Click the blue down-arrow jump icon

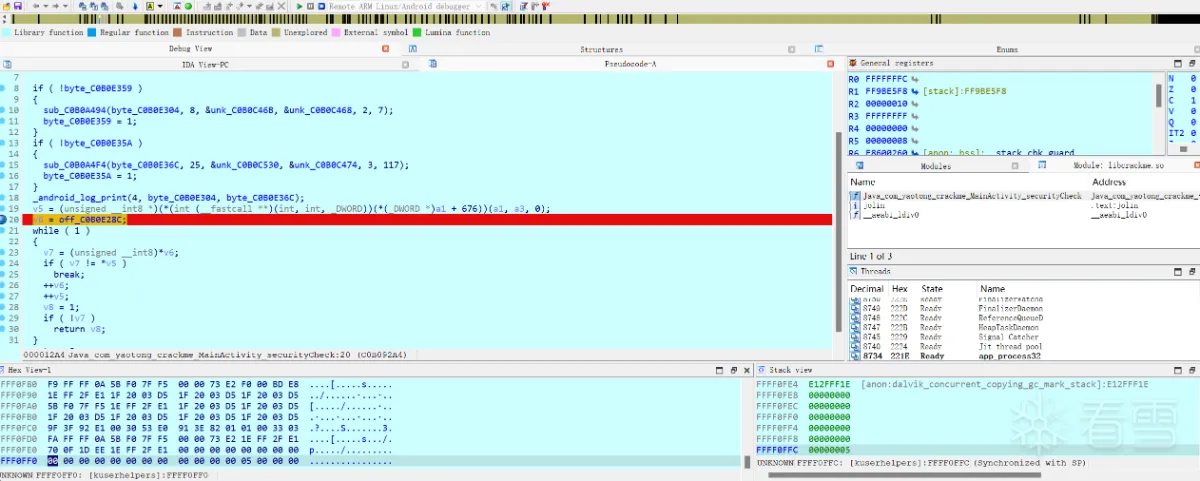[x=134, y=6]
